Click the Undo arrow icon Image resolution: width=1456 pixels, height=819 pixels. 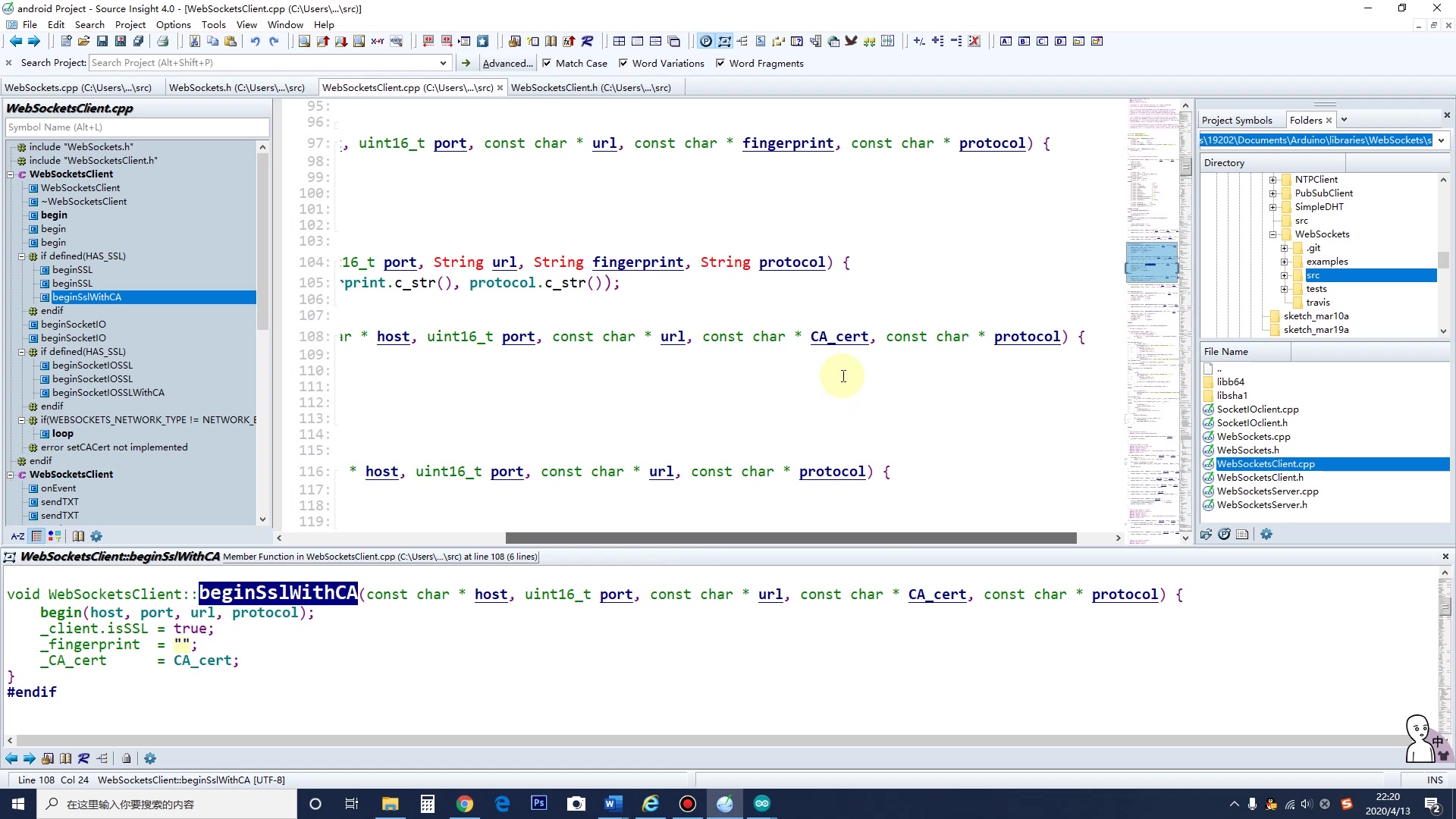256,42
